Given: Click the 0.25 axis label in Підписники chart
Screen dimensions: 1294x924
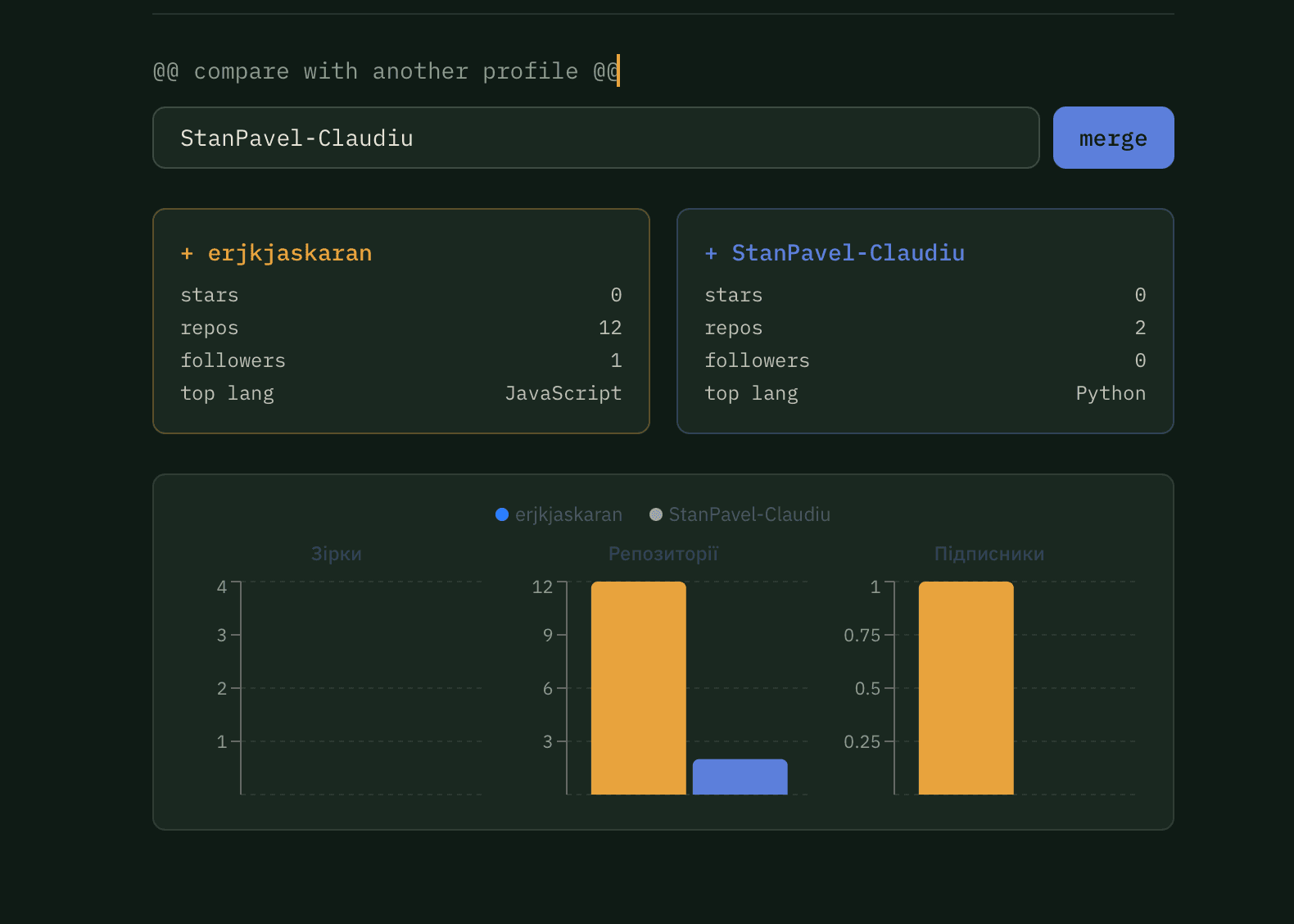Looking at the screenshot, I should pos(862,741).
